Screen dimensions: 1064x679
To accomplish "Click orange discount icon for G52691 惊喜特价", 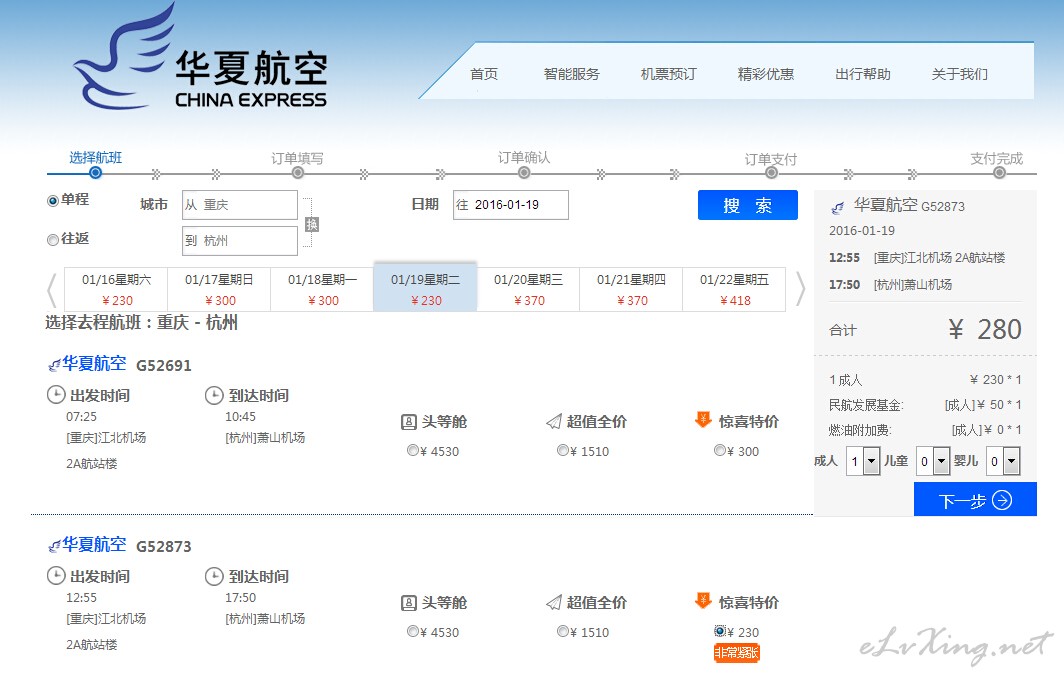I will point(703,420).
